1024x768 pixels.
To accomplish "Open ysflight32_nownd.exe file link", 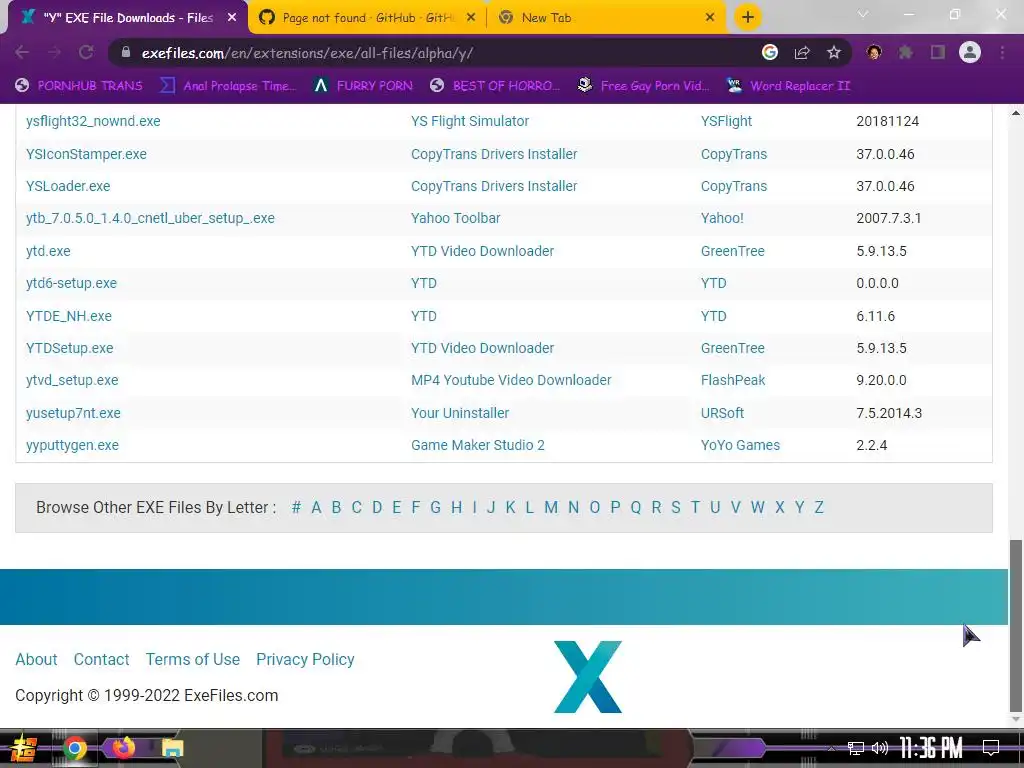I will pos(93,121).
